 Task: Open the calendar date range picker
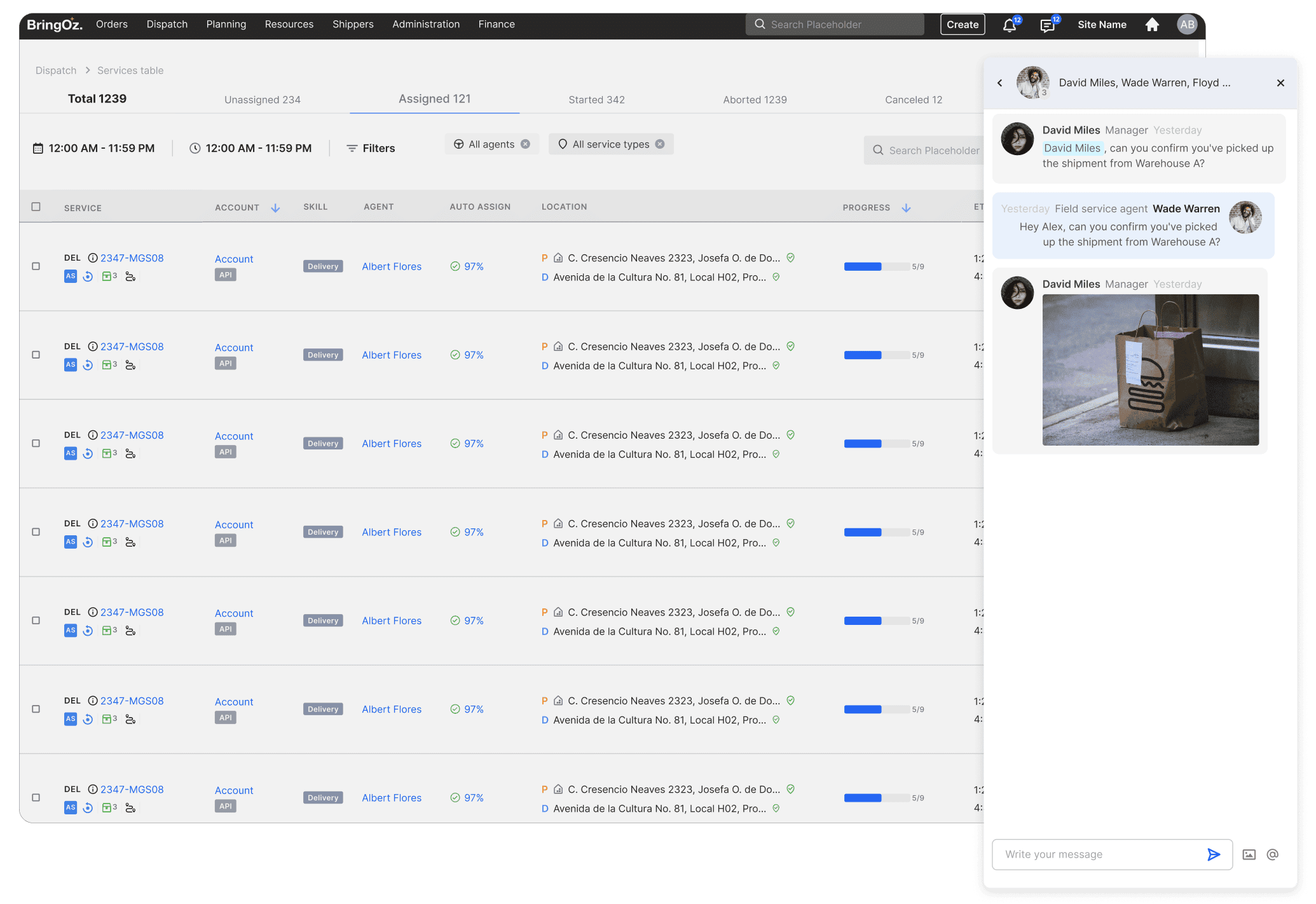(x=93, y=148)
